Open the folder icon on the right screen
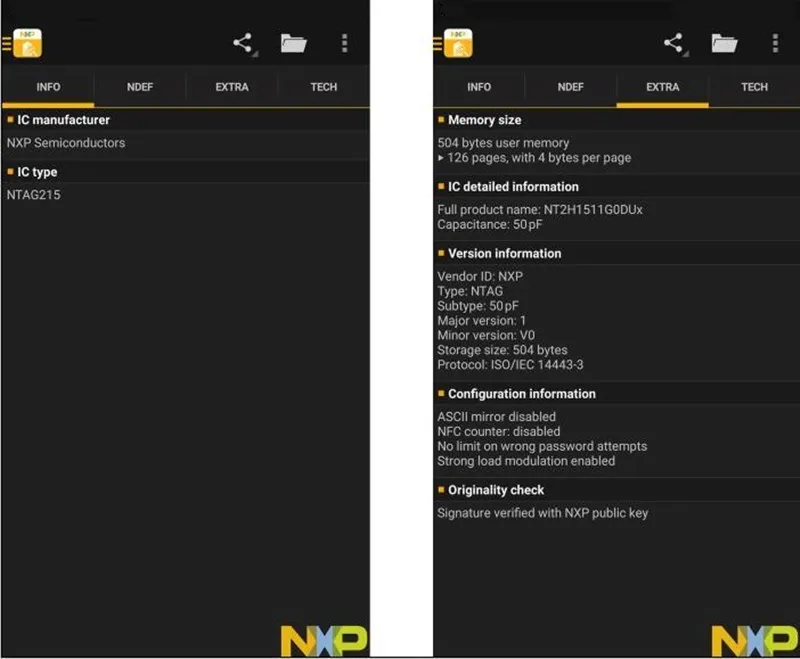 (722, 43)
